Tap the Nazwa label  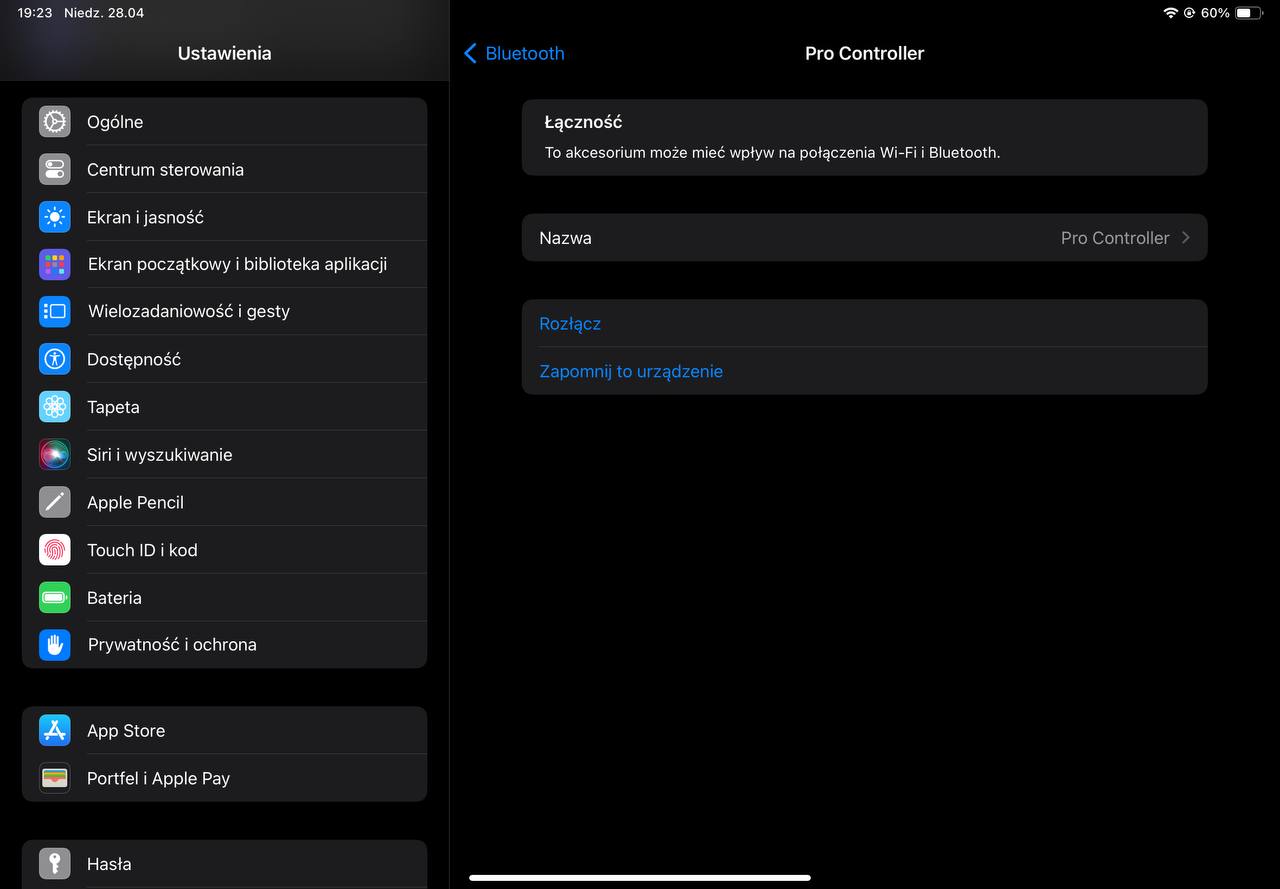point(565,238)
